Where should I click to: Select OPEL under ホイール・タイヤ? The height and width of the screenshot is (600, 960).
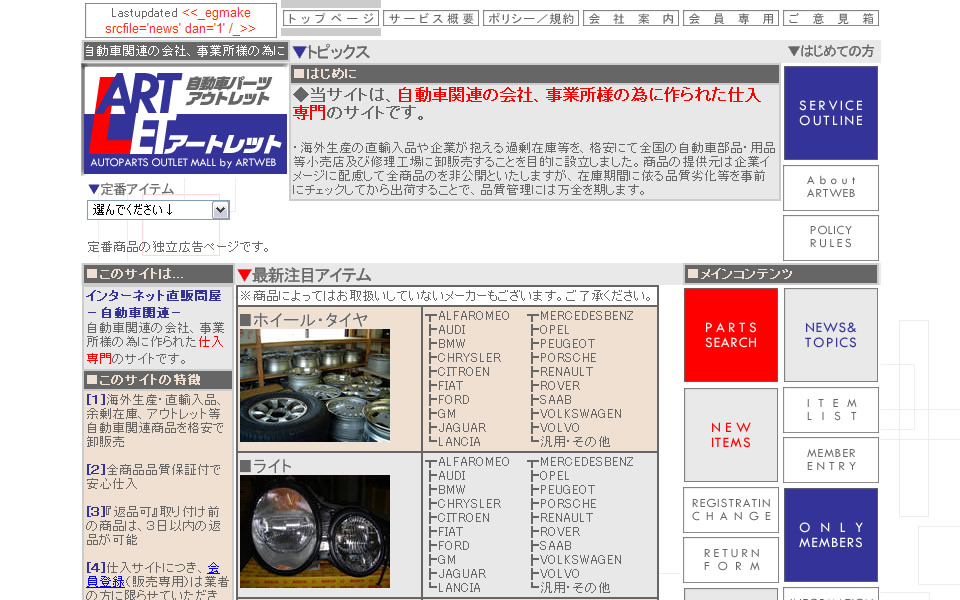(554, 330)
